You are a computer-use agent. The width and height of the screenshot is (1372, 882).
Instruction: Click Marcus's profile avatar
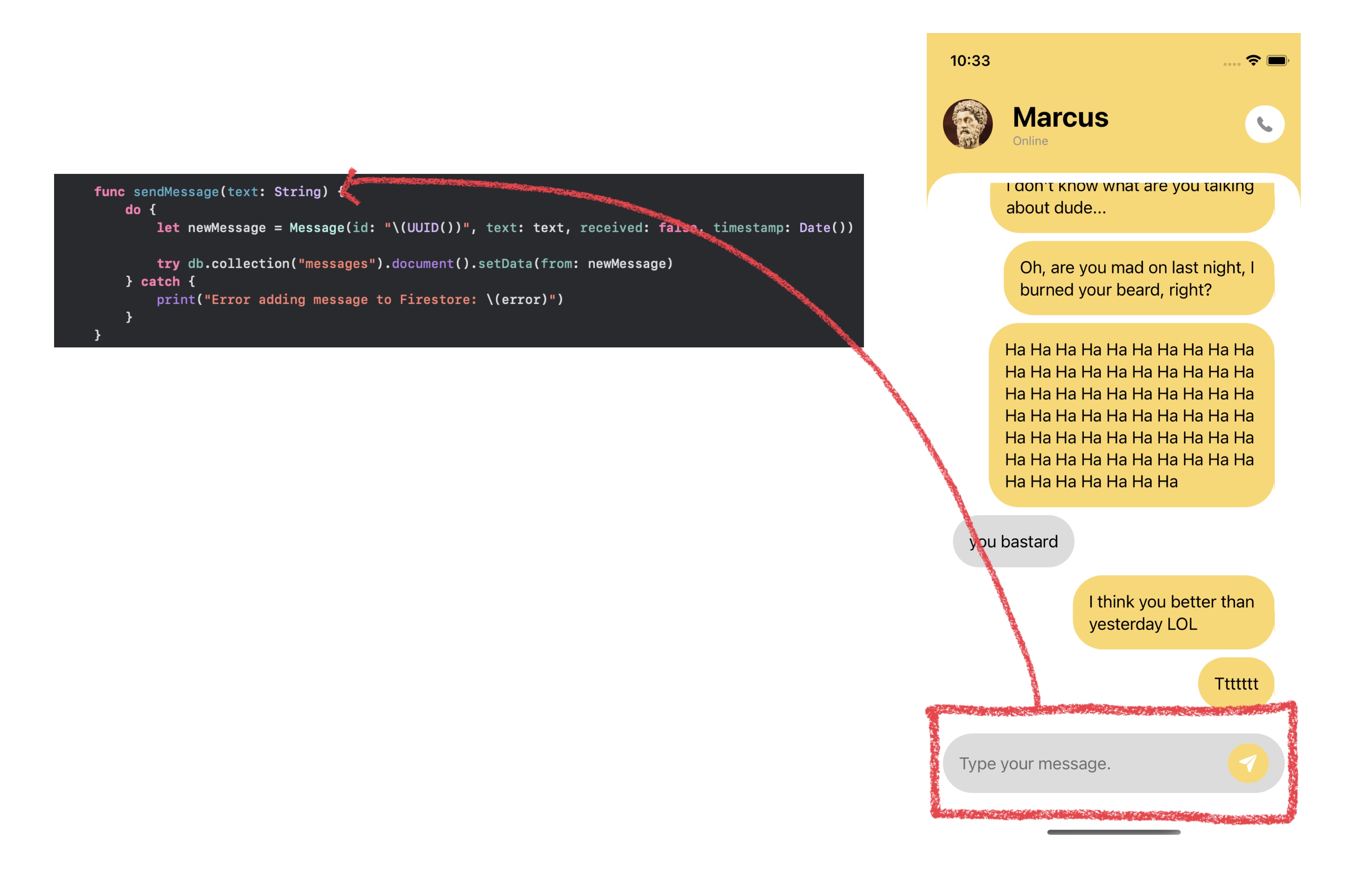[967, 124]
